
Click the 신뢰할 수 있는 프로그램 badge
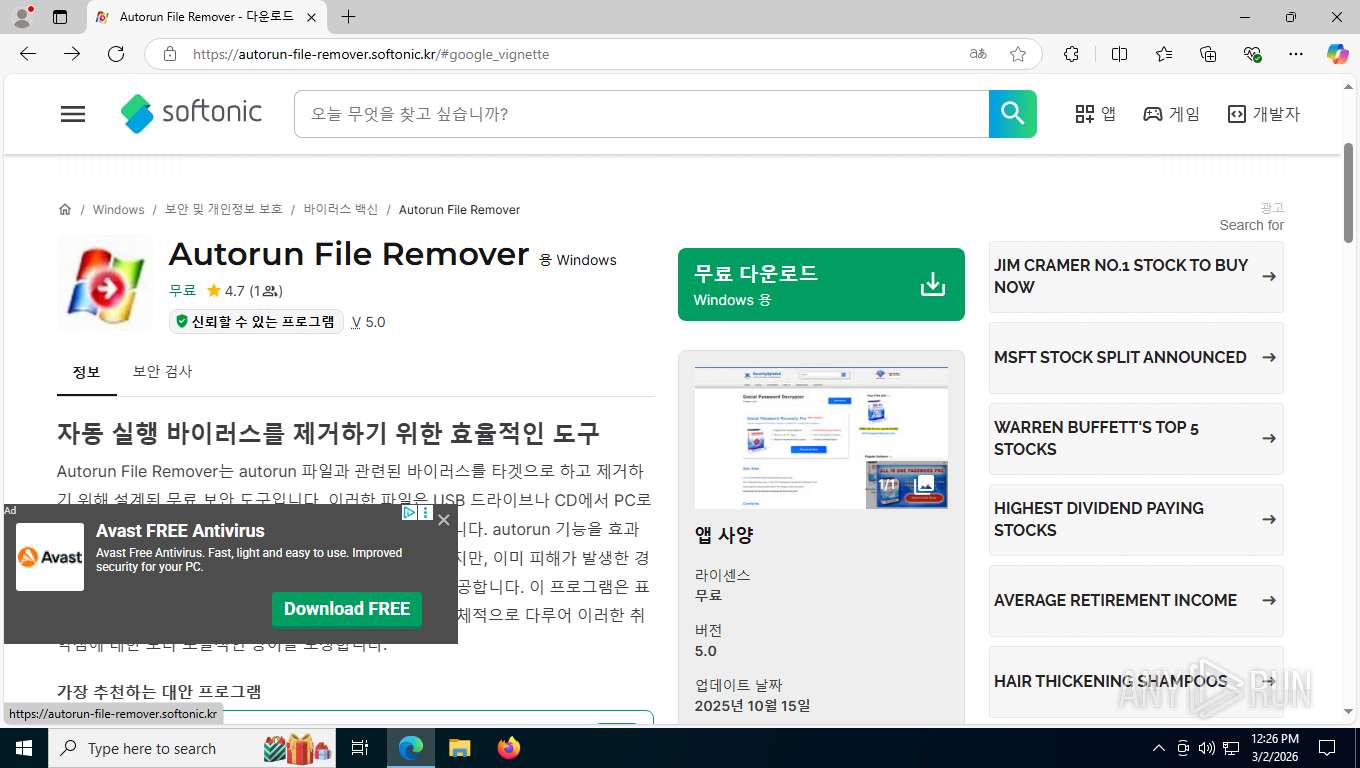point(257,321)
